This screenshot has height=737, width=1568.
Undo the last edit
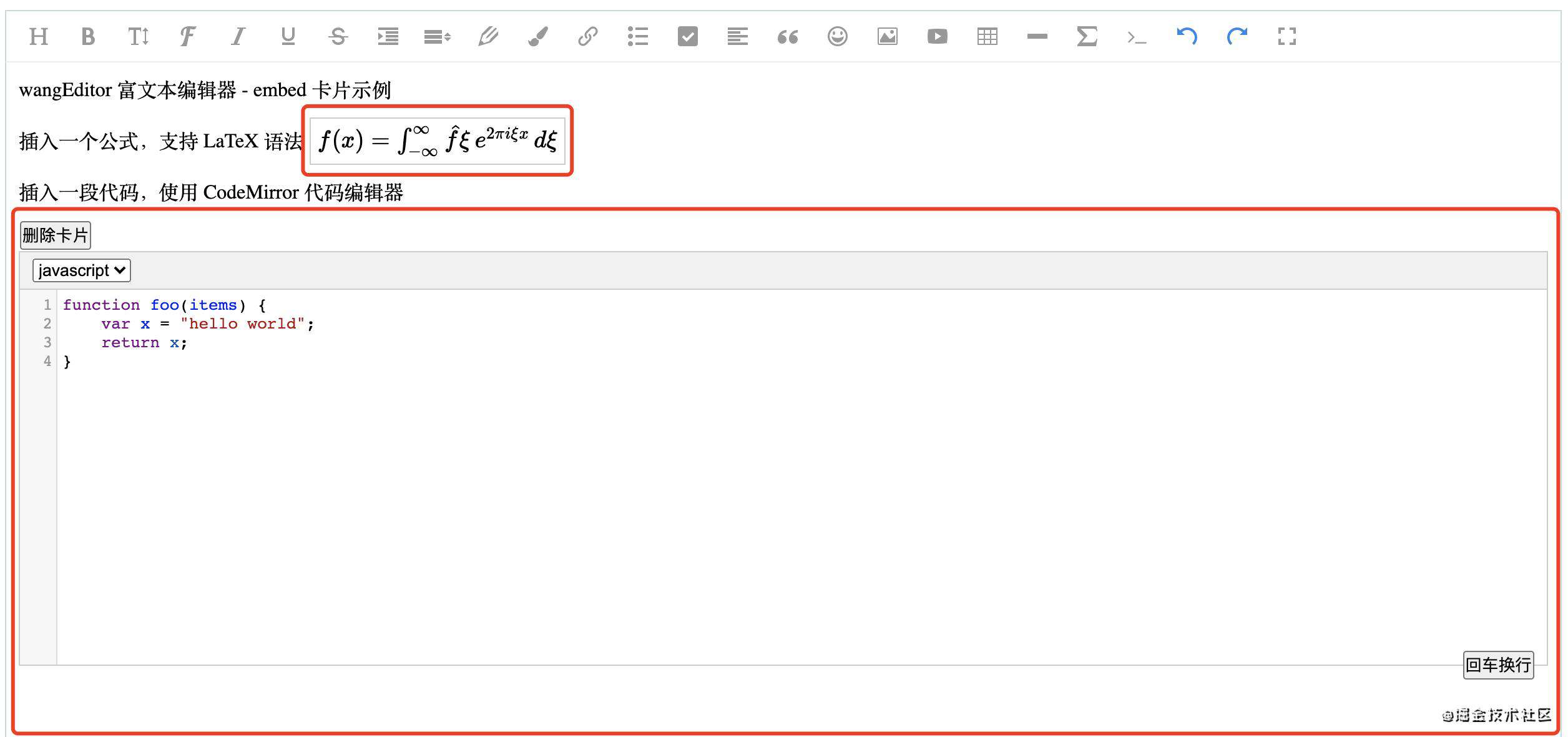pyautogui.click(x=1187, y=36)
